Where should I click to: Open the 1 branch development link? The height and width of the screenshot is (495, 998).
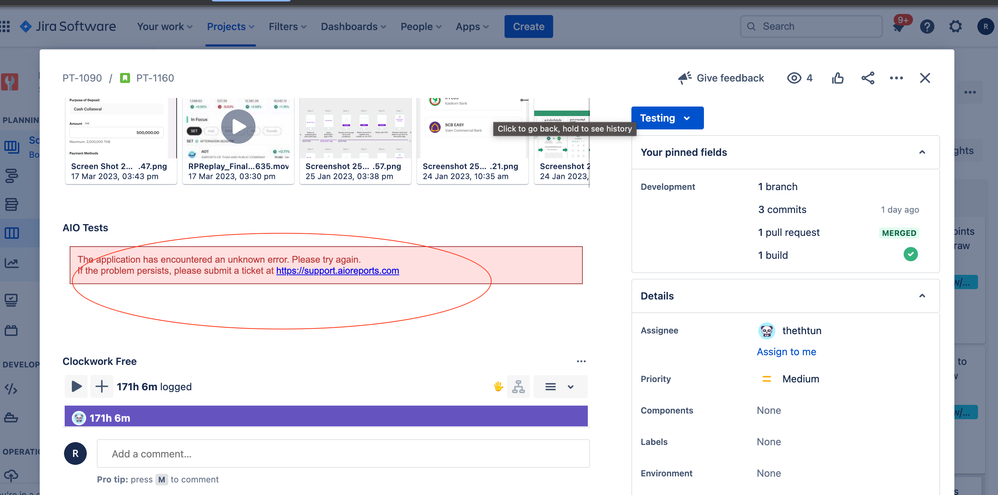777,186
